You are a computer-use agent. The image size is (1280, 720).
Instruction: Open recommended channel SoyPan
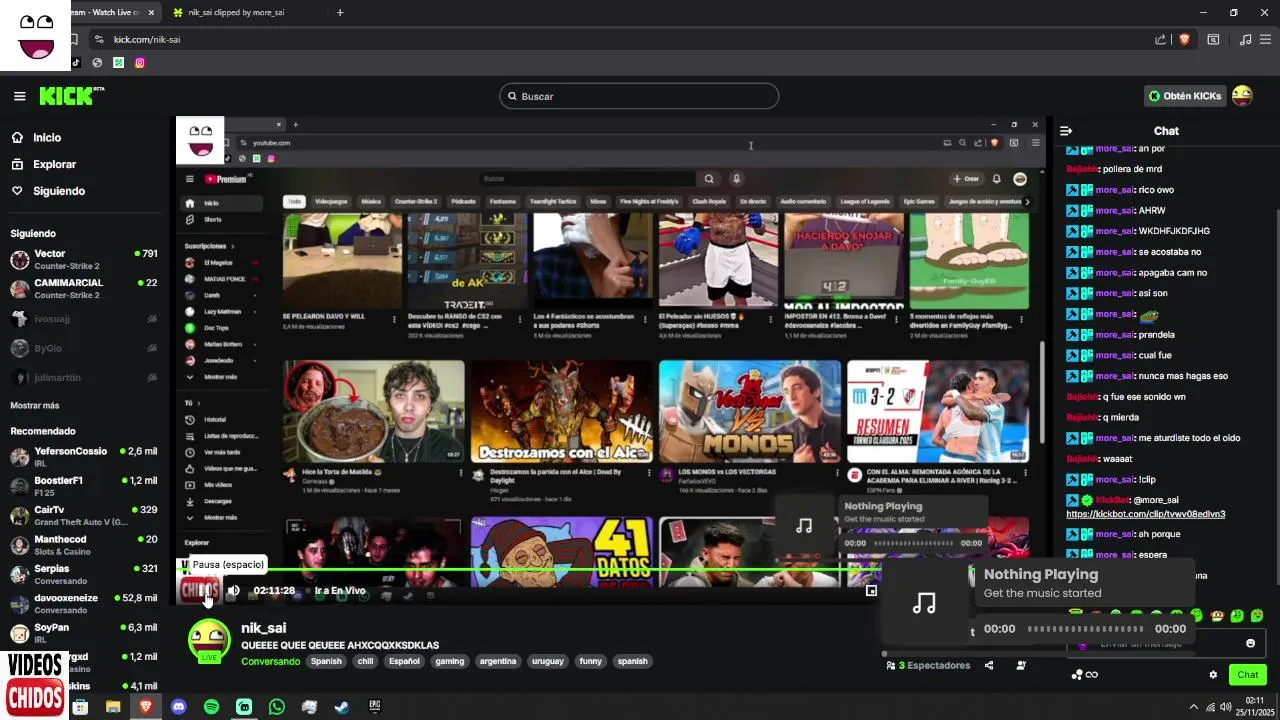click(84, 633)
